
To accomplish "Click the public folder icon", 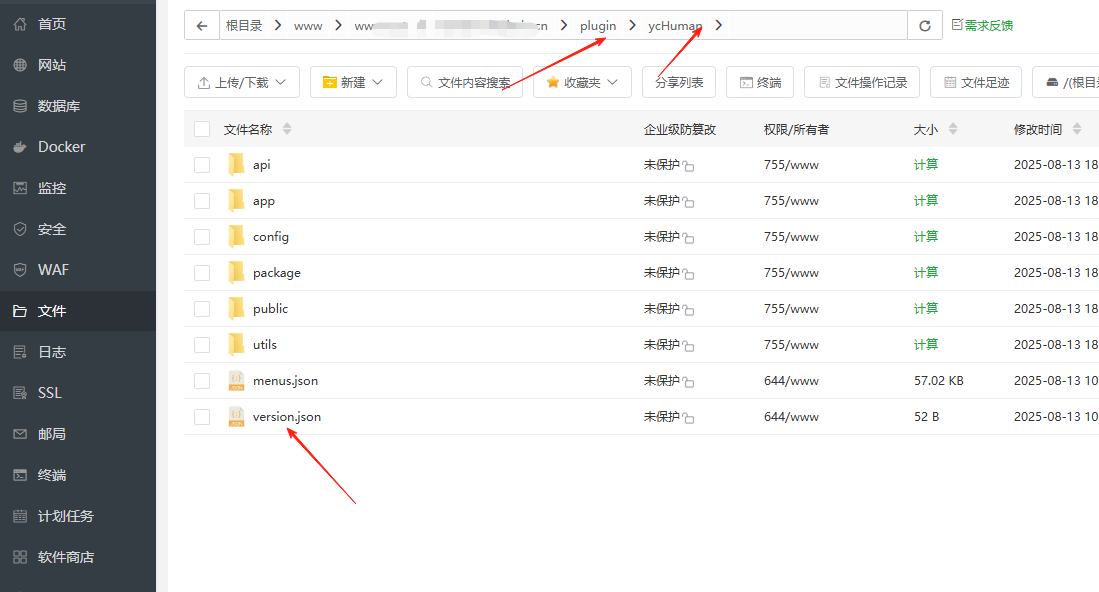I will 236,308.
